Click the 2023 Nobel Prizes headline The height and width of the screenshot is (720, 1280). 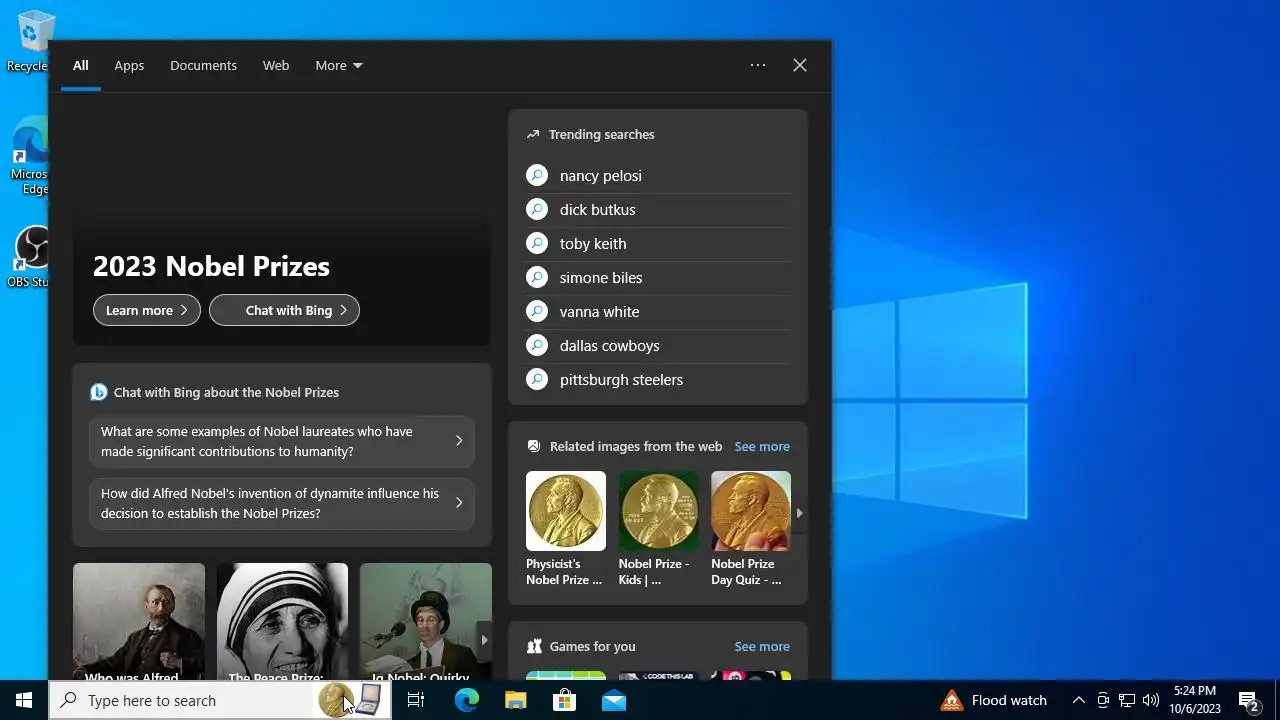pyautogui.click(x=211, y=266)
